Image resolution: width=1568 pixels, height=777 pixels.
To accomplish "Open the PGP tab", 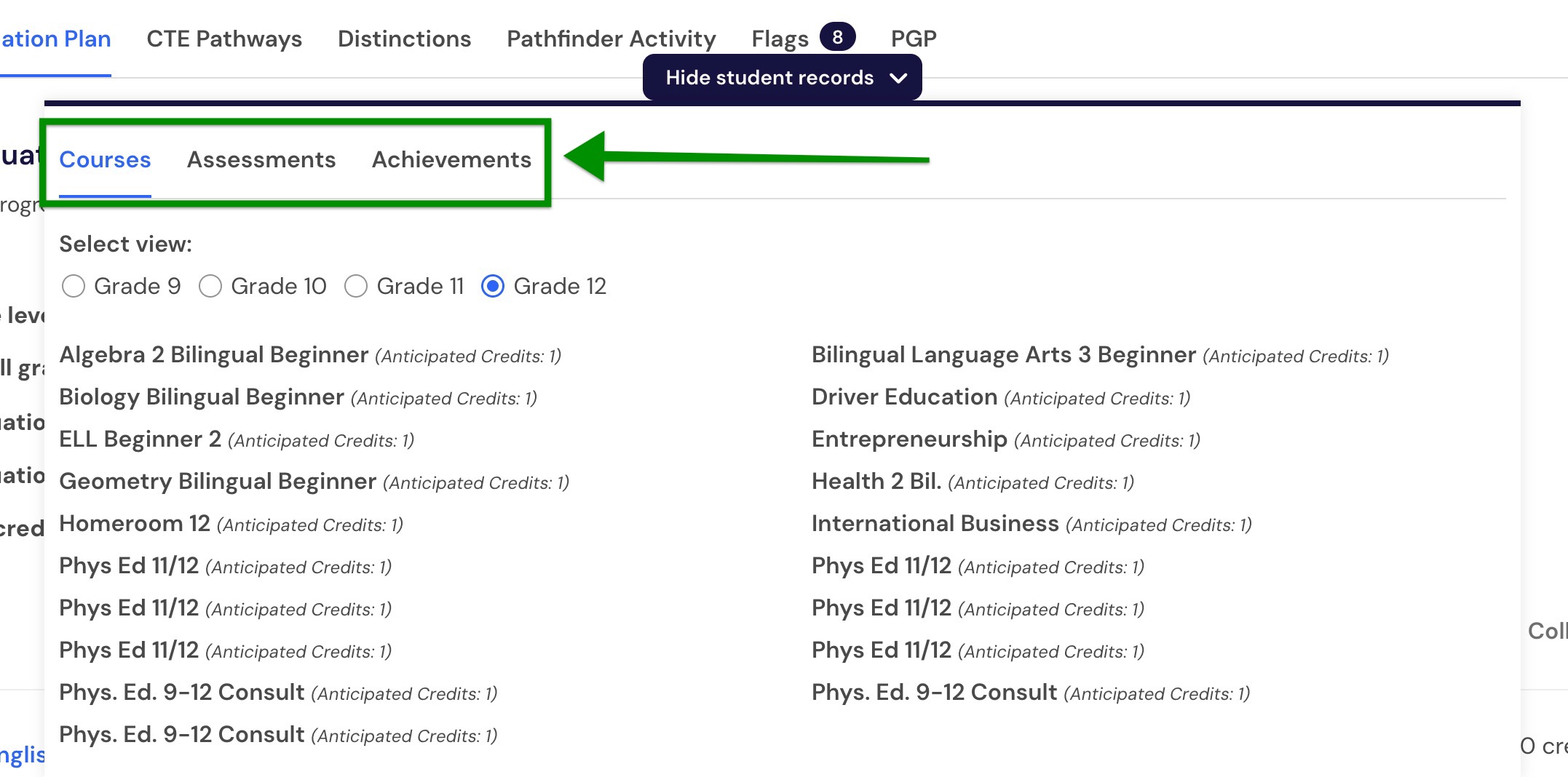I will point(914,39).
